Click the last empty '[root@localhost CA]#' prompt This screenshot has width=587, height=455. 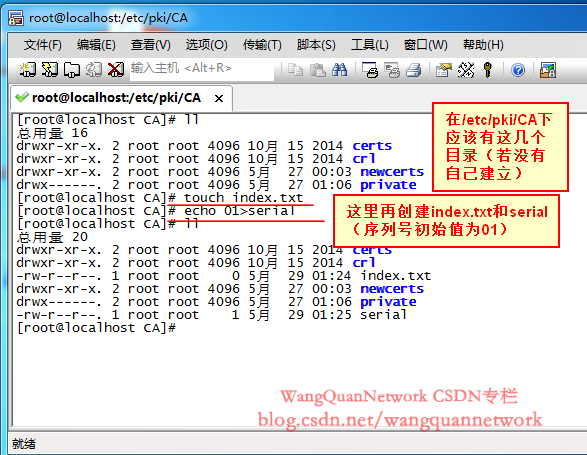coord(96,328)
